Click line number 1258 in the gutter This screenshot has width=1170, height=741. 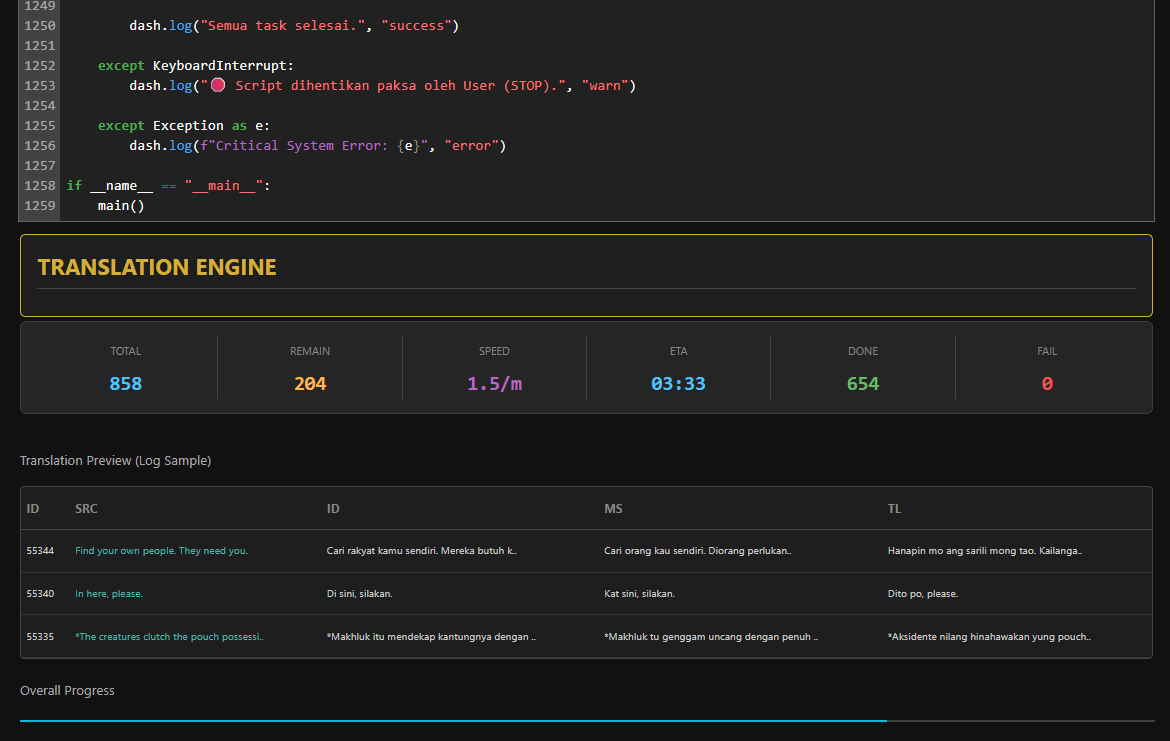(40, 186)
